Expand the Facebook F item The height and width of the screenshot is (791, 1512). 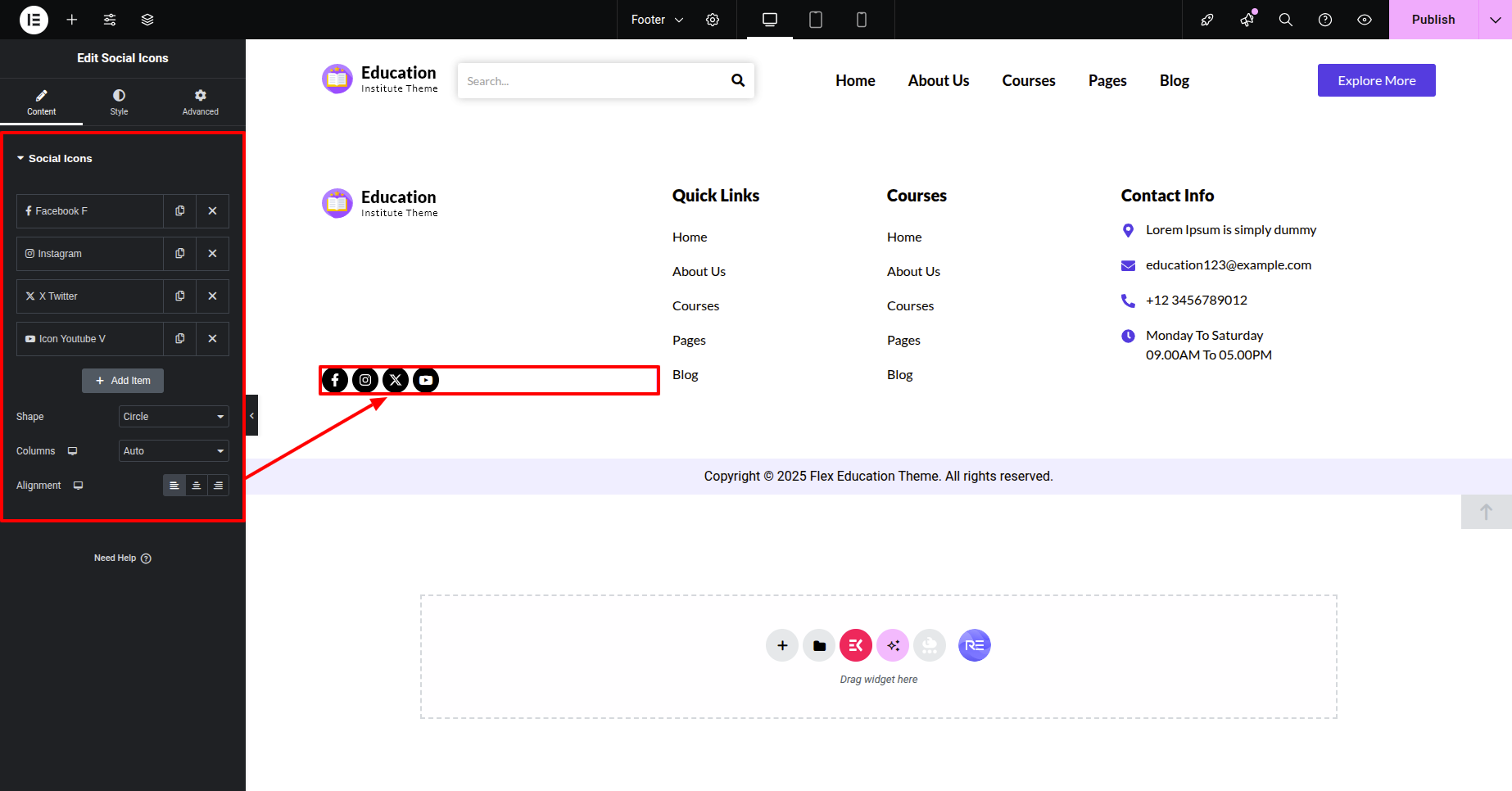coord(90,211)
